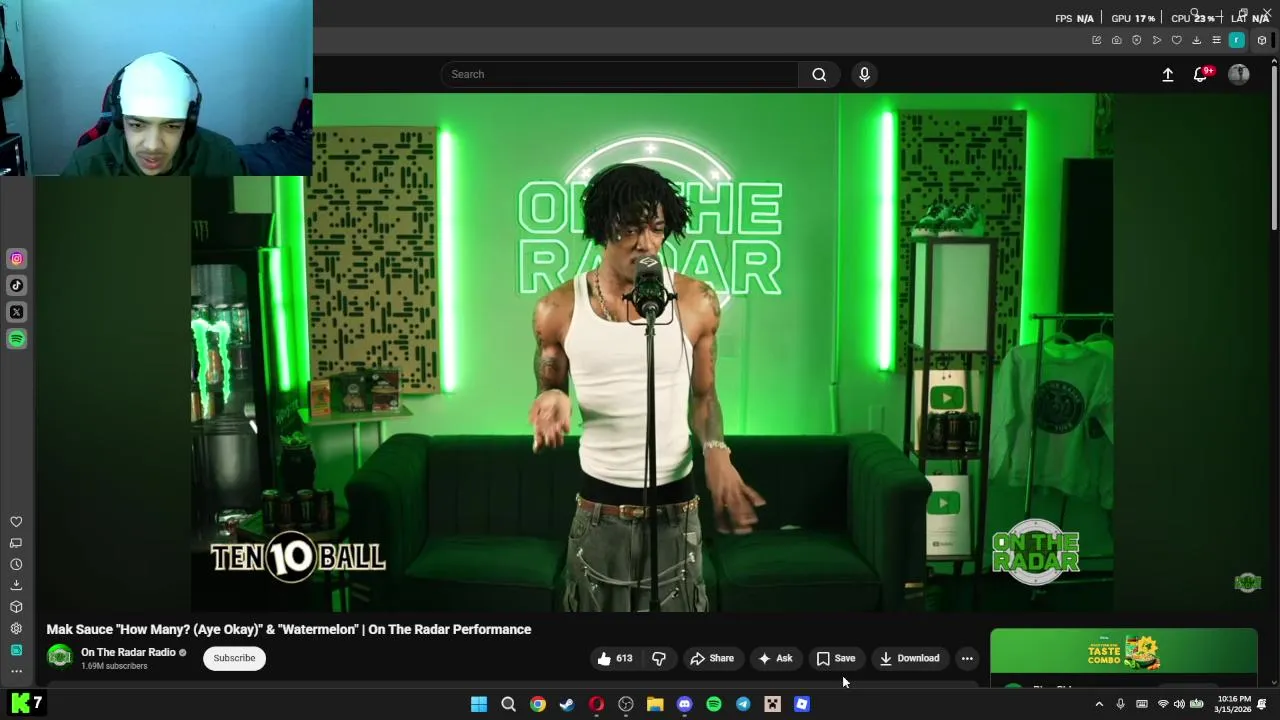The width and height of the screenshot is (1280, 720).
Task: Click the video title text
Action: click(x=289, y=629)
